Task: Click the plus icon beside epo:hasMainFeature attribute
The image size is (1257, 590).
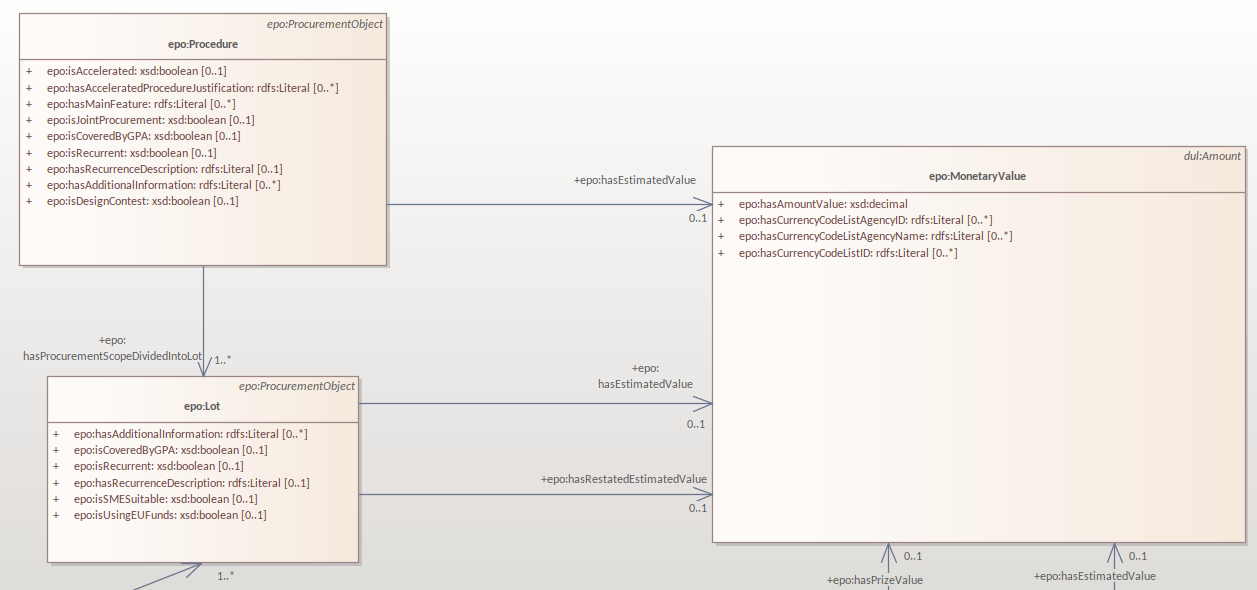Action: coord(31,103)
